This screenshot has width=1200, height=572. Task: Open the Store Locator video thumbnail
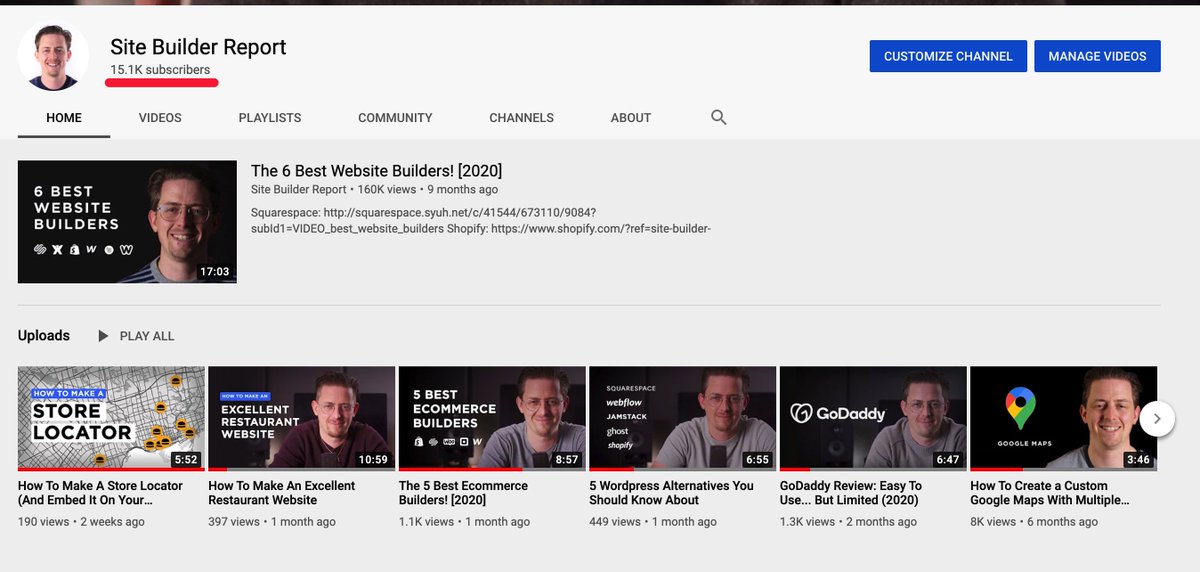111,418
